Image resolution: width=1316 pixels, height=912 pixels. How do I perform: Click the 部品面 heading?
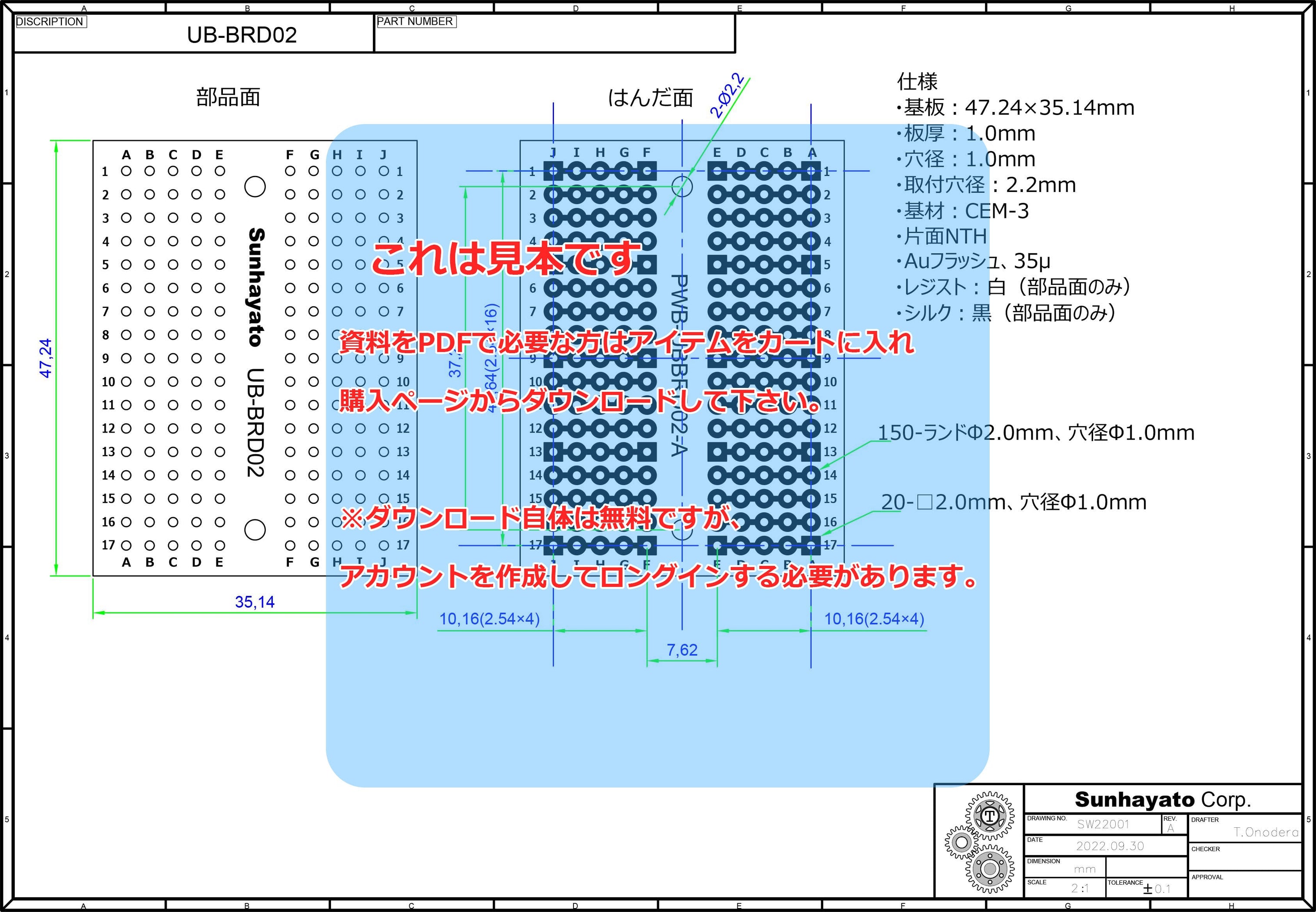tap(228, 97)
